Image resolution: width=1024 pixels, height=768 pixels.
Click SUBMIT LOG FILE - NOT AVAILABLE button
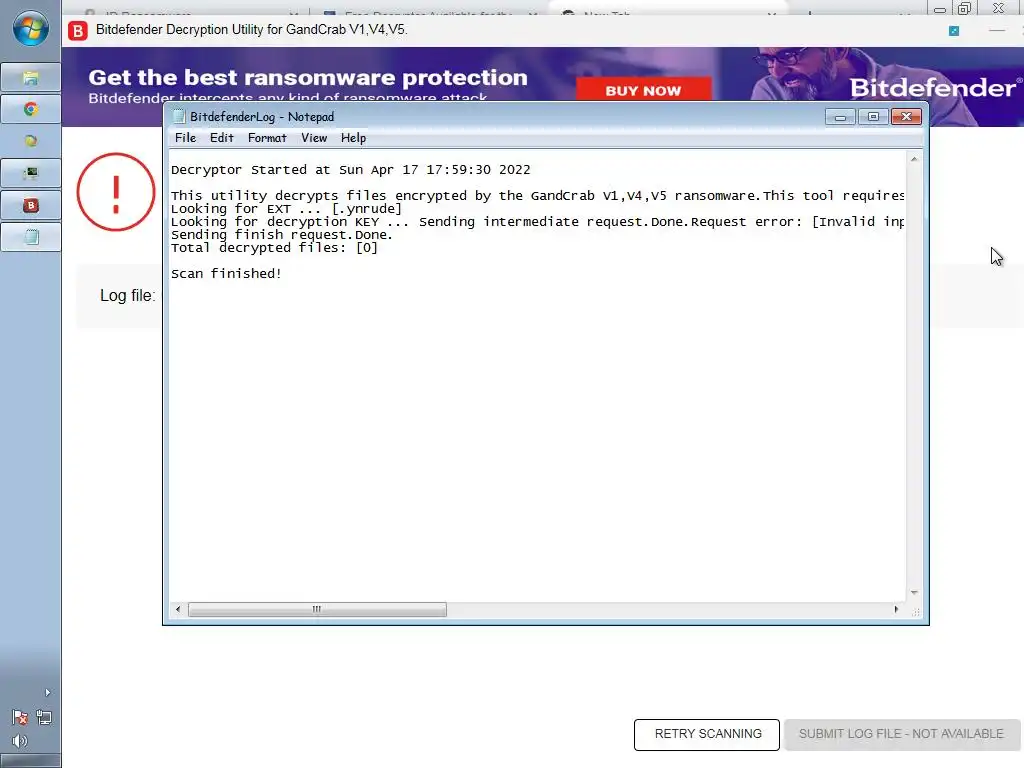coord(901,735)
